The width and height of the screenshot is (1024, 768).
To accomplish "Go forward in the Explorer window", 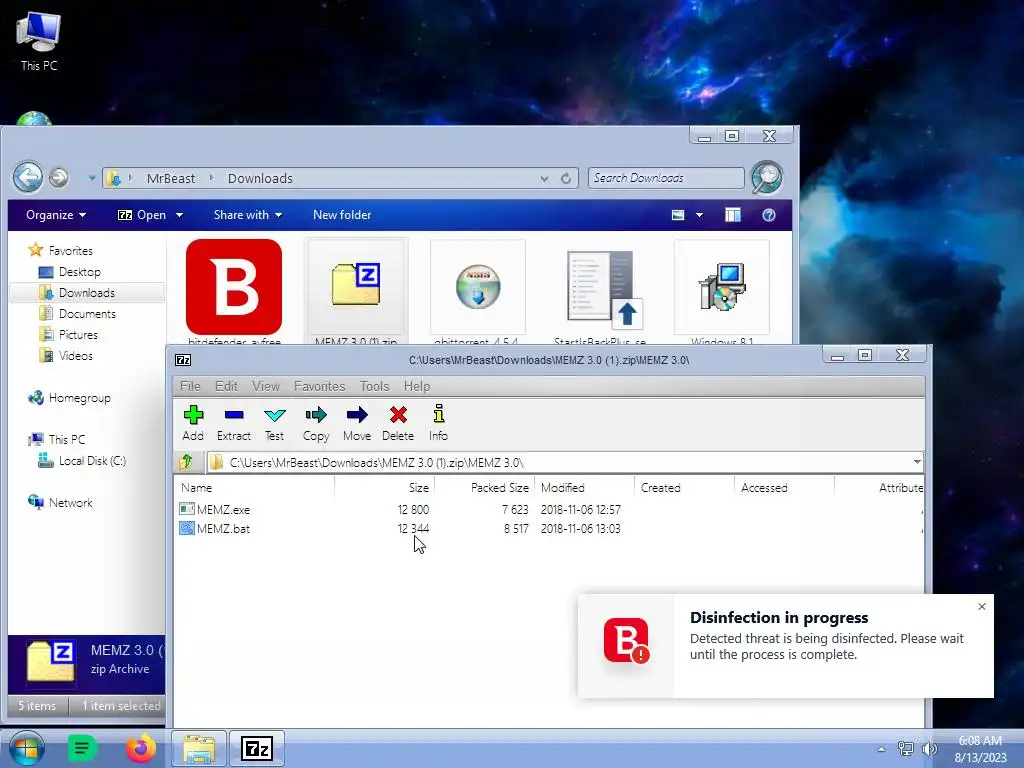I will (x=58, y=177).
